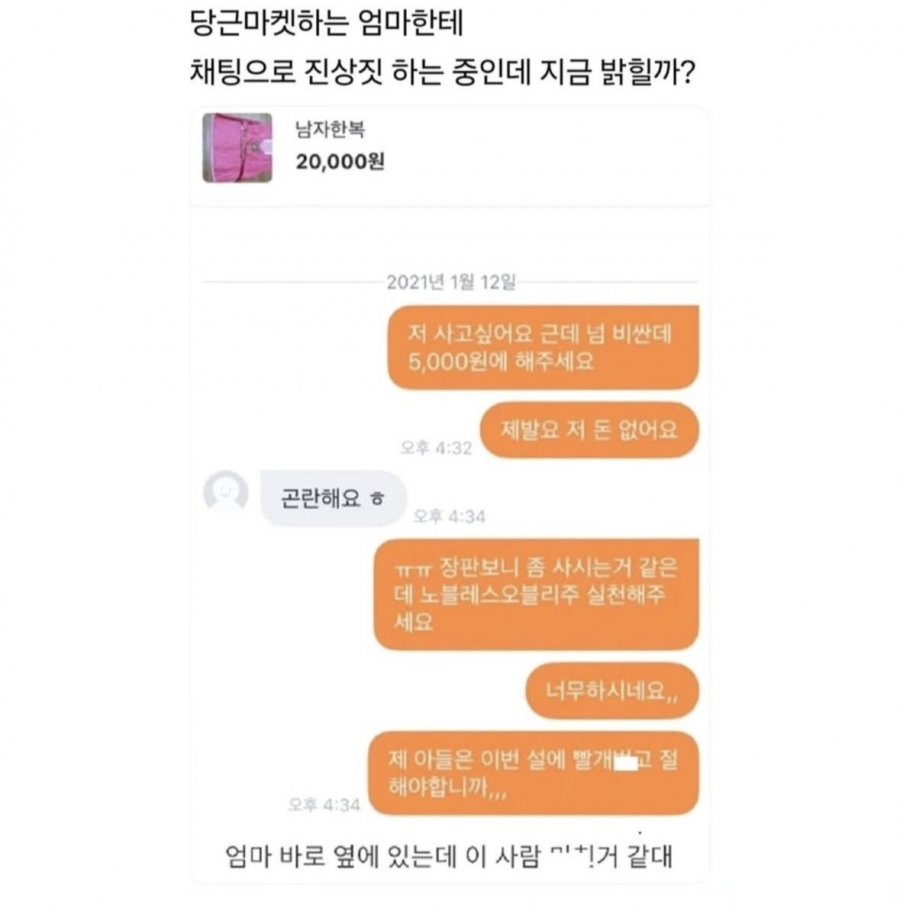Click the last 오후 4:34 timestamp
Viewport: 900px width, 908px height.
pyautogui.click(x=324, y=804)
